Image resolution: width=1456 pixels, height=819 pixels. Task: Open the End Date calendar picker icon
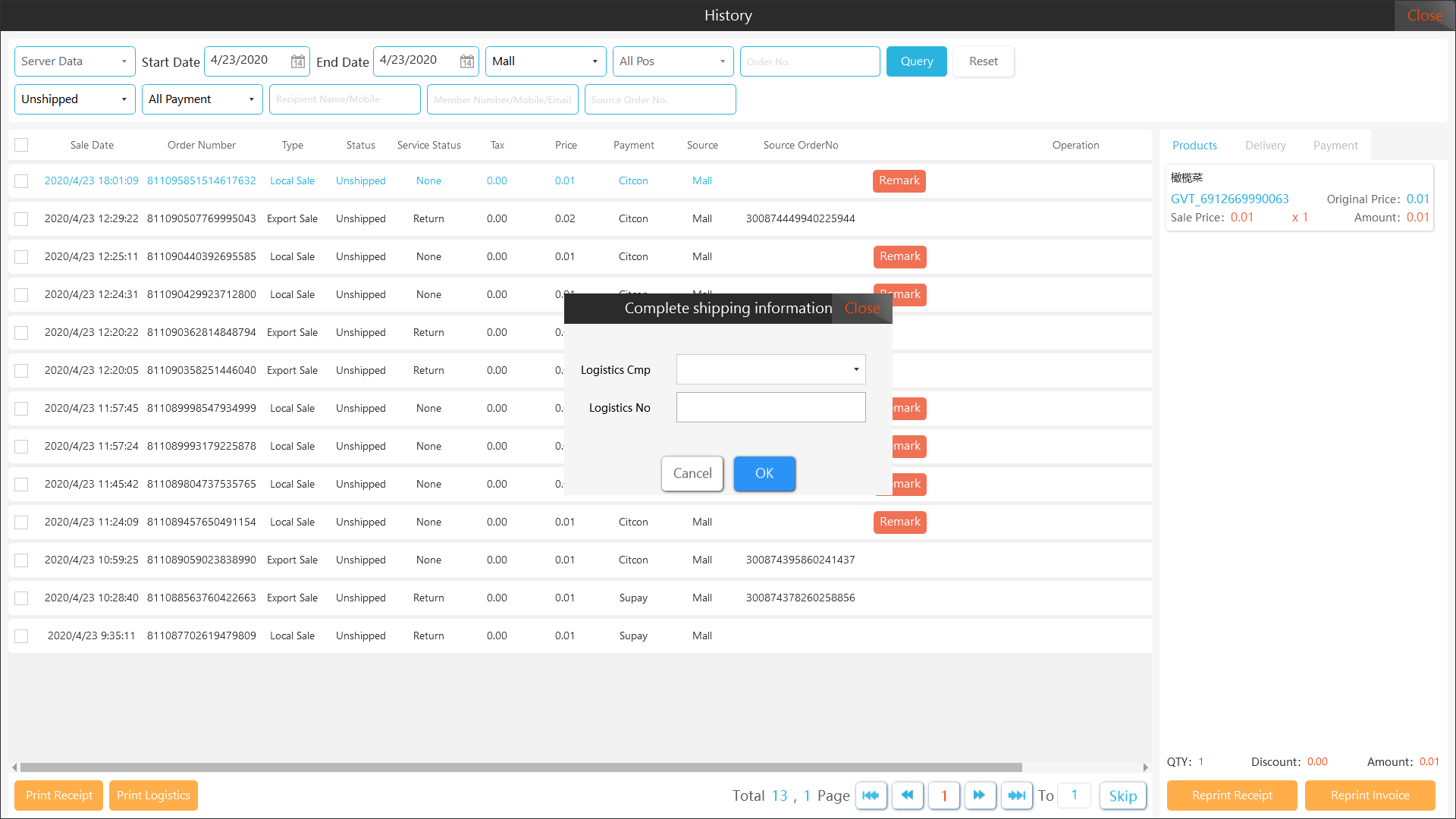(x=467, y=61)
